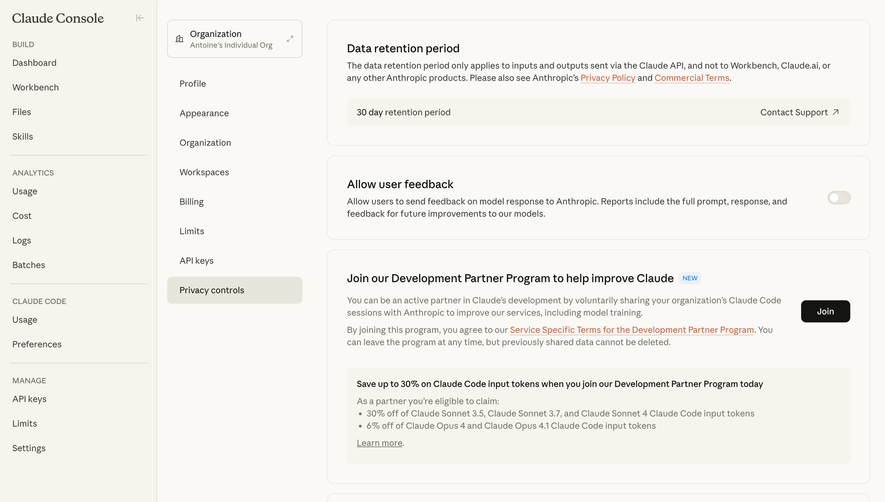
Task: Open Settings in sidebar
Action: [29, 448]
